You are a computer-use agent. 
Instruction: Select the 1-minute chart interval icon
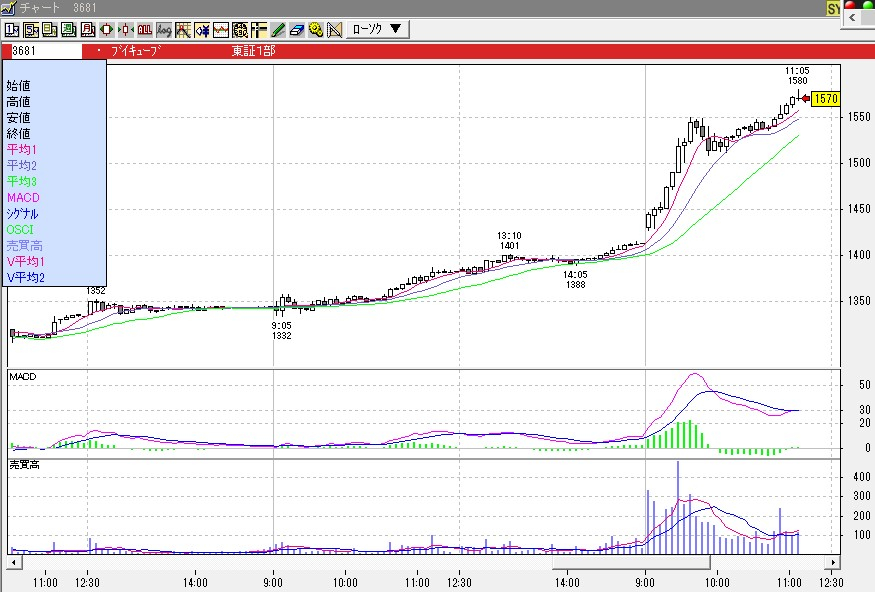(12, 29)
